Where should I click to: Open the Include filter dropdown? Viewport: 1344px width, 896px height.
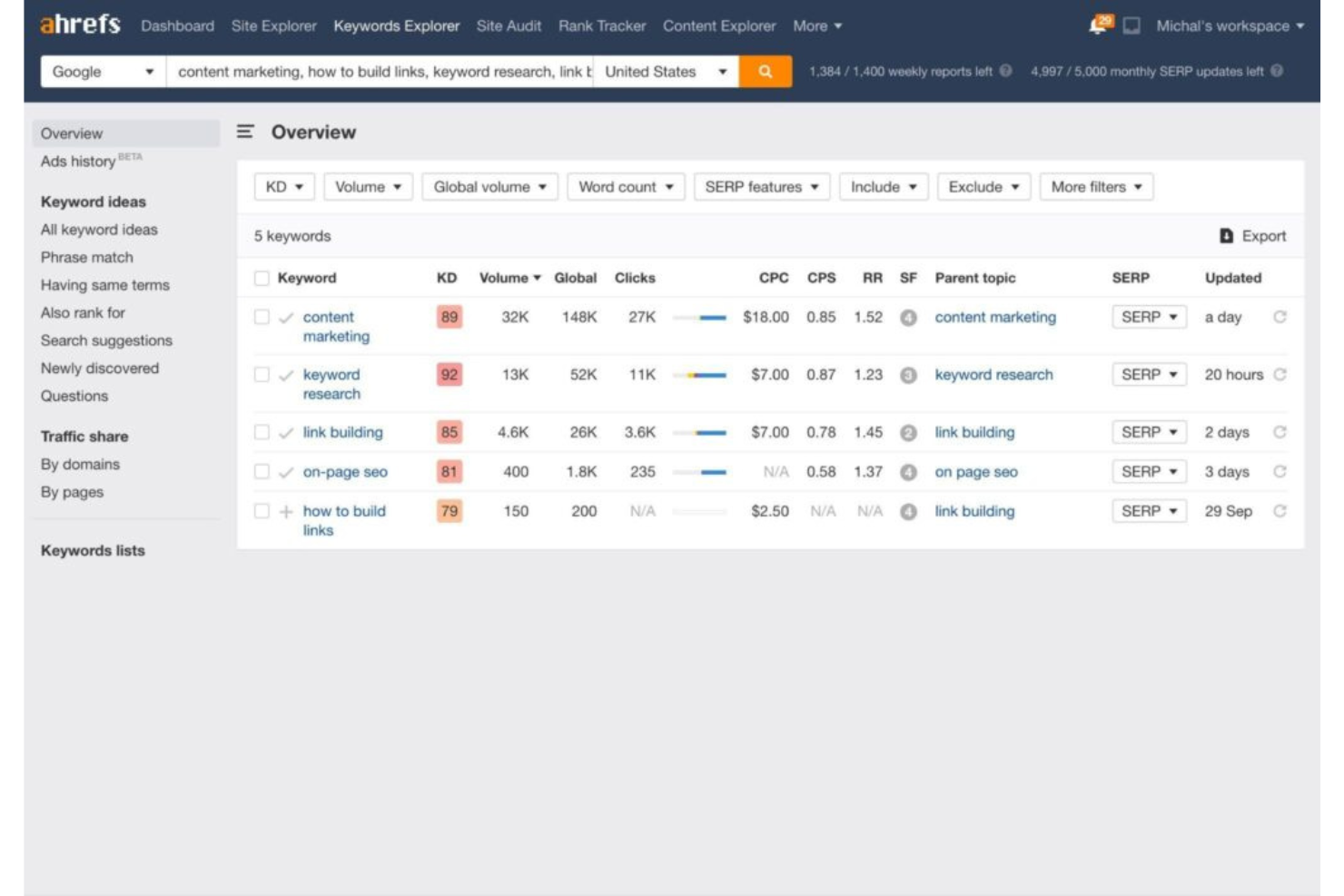click(x=884, y=187)
